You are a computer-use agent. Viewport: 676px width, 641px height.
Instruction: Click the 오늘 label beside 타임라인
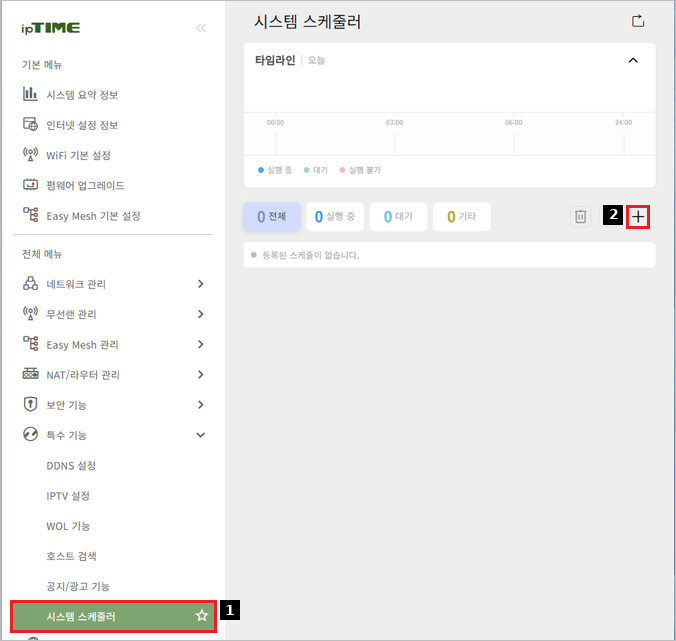[x=316, y=60]
